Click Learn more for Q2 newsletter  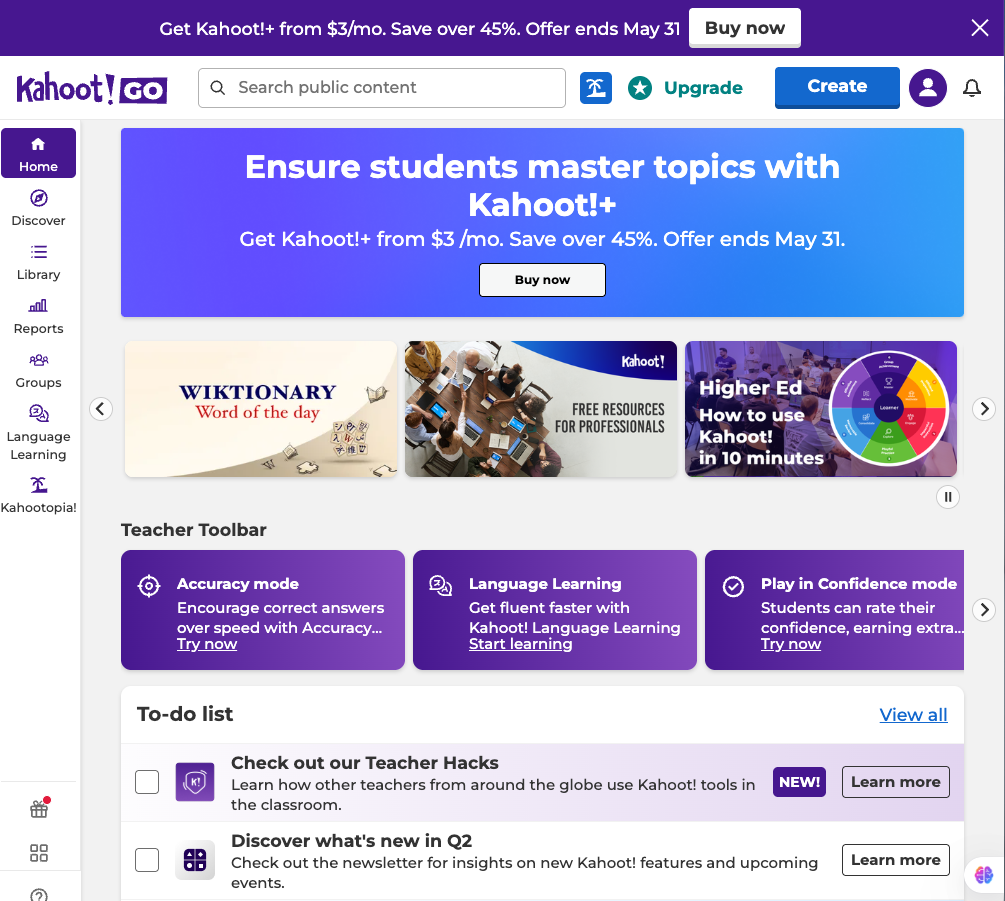coord(895,860)
